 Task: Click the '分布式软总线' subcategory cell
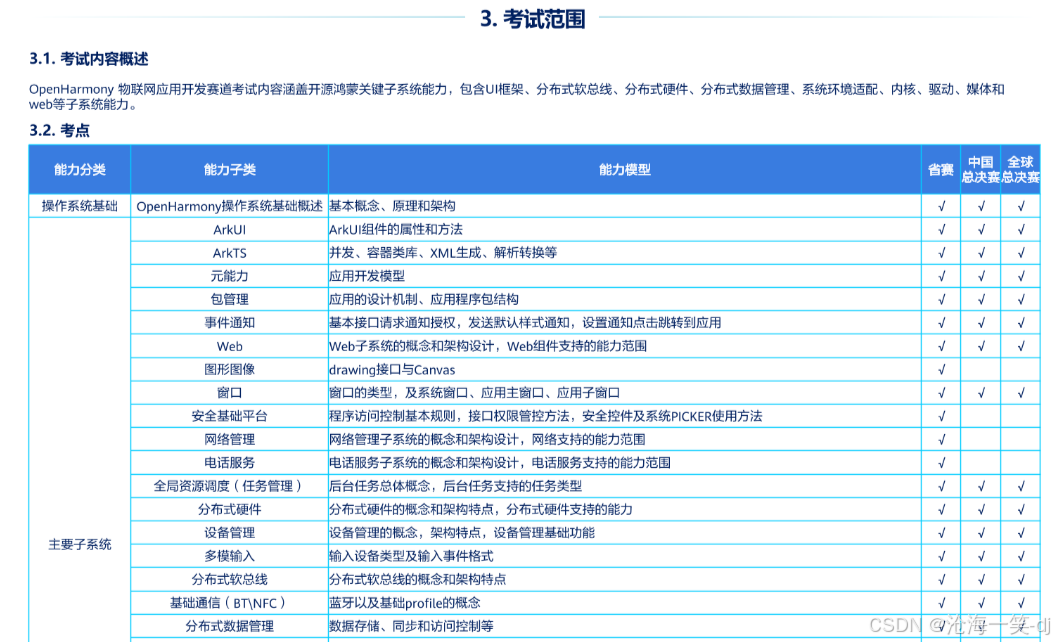(229, 579)
